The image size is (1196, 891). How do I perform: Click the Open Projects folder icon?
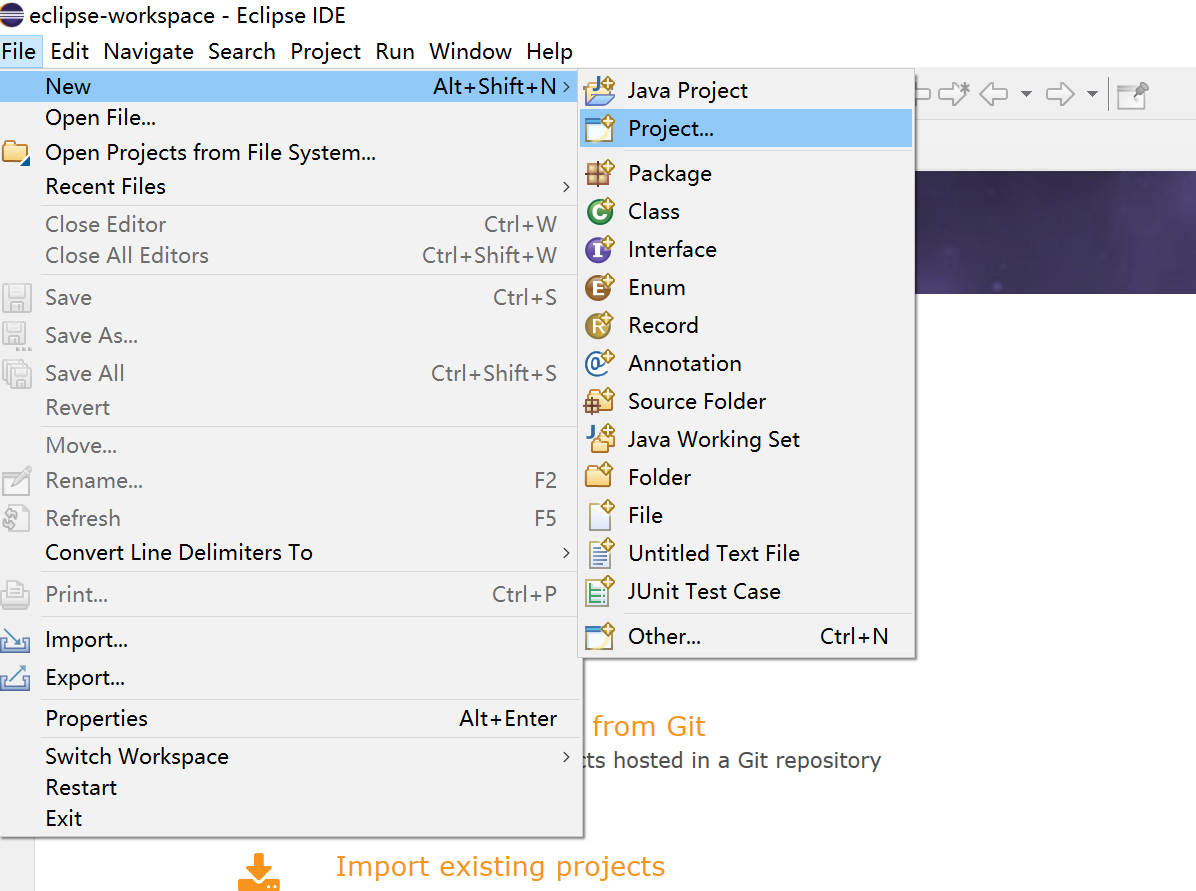click(x=16, y=153)
